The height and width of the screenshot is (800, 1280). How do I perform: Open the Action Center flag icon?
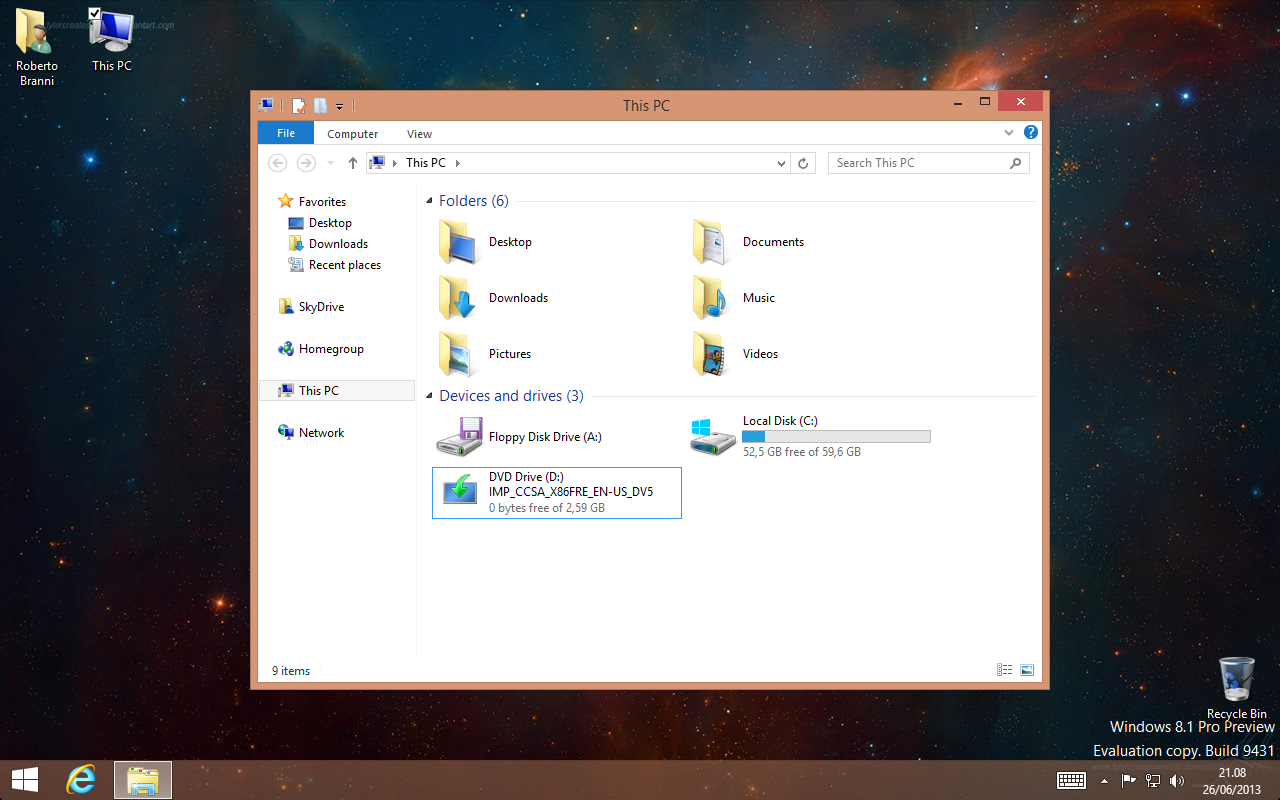pos(1128,781)
